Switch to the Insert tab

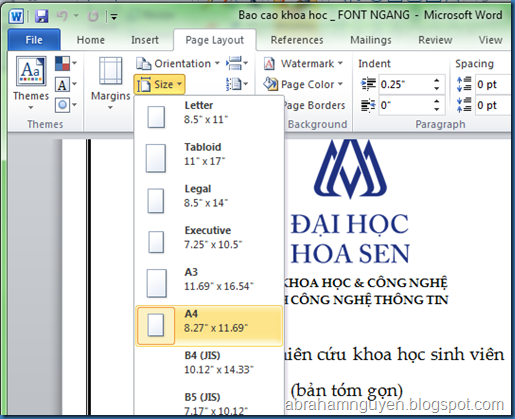[x=145, y=40]
